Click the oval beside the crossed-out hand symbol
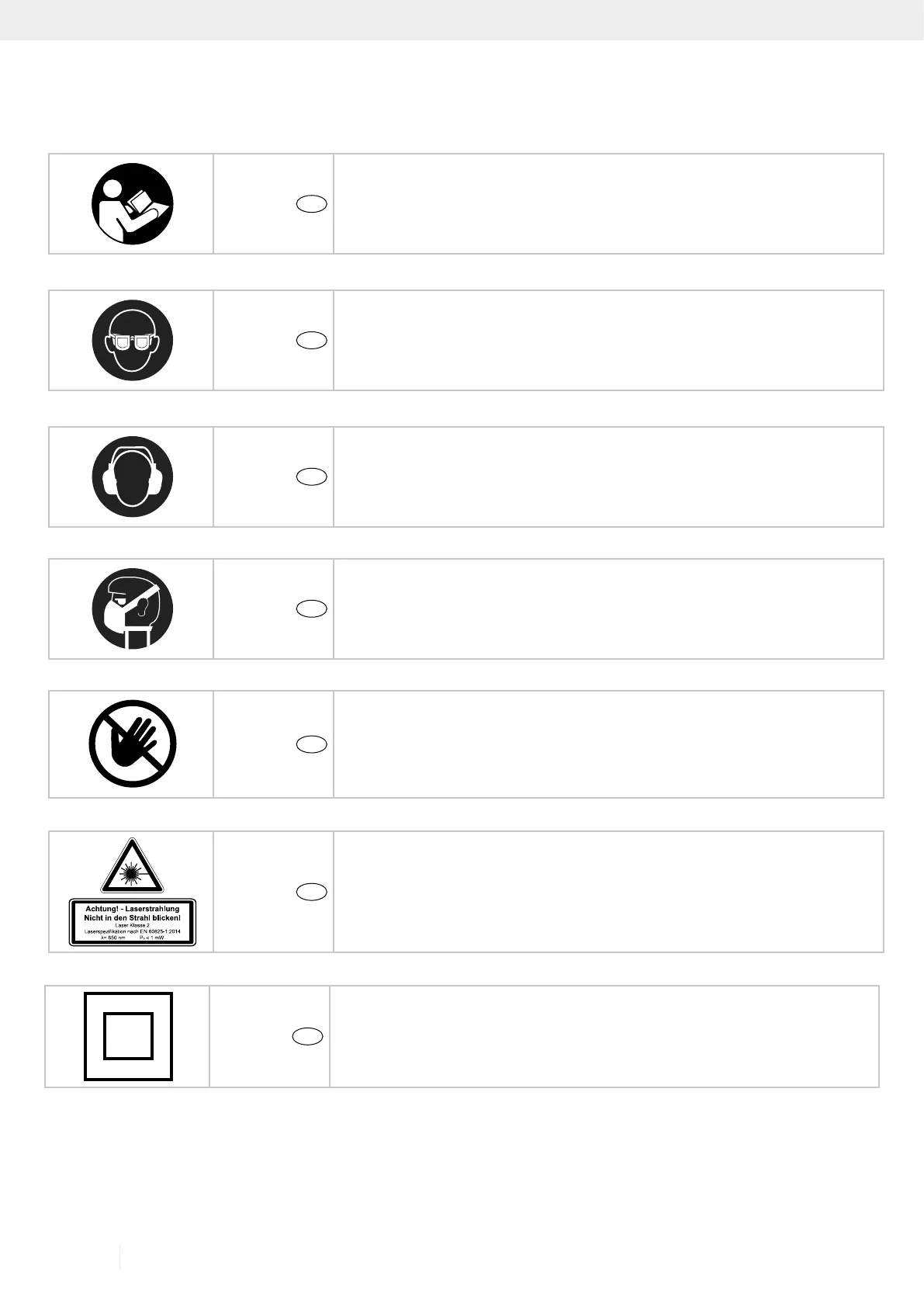The width and height of the screenshot is (924, 1307). point(311,744)
